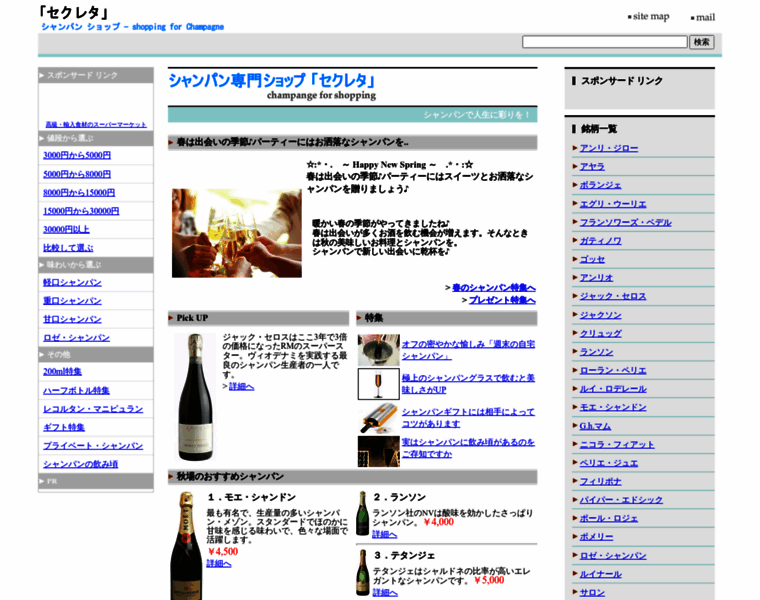Image resolution: width=760 pixels, height=600 pixels.
Task: Click the champagne gift box thumbnail
Action: 379,418
